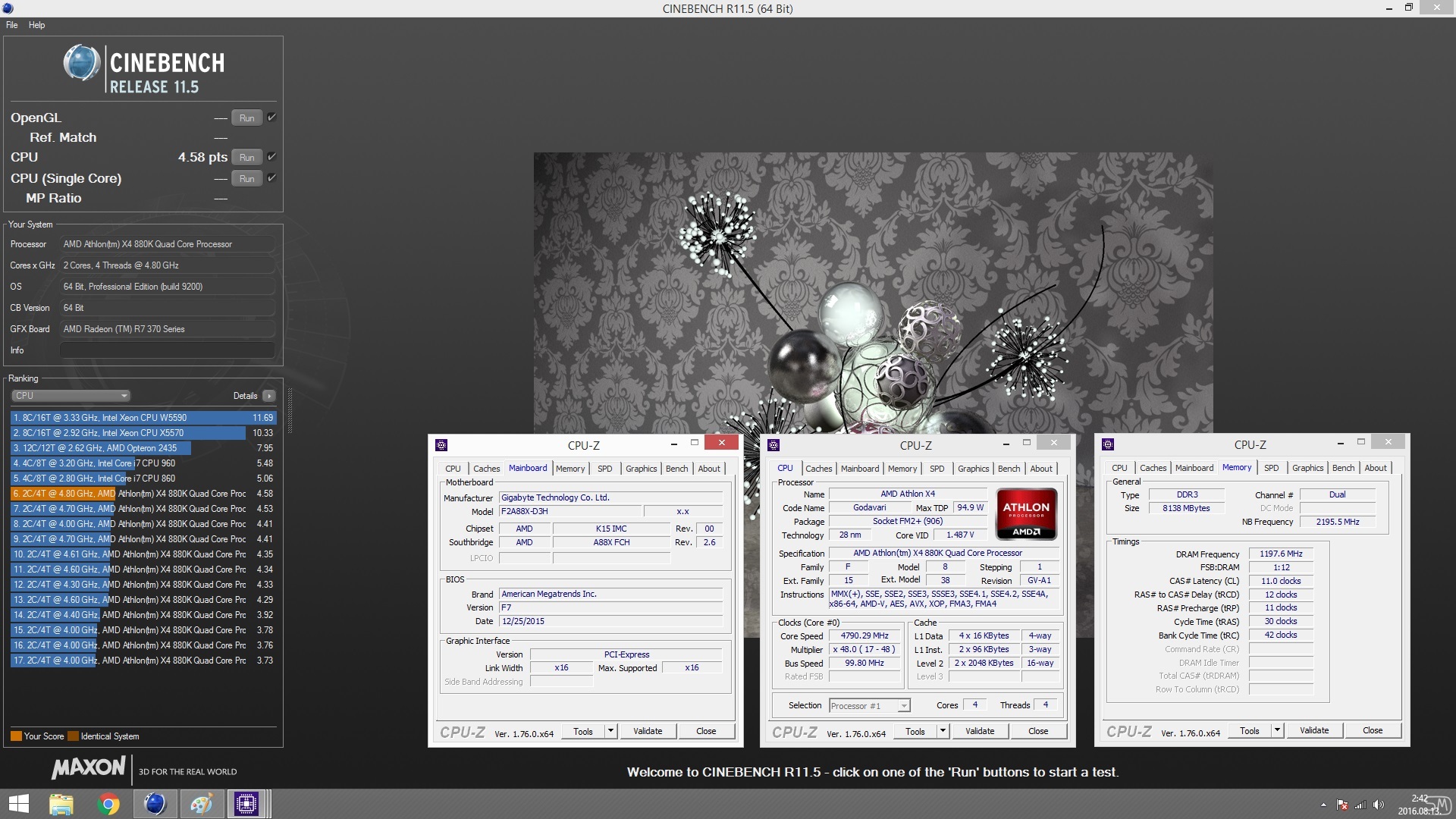Select ranking row scoring 3.73
The width and height of the screenshot is (1456, 819).
pyautogui.click(x=143, y=661)
